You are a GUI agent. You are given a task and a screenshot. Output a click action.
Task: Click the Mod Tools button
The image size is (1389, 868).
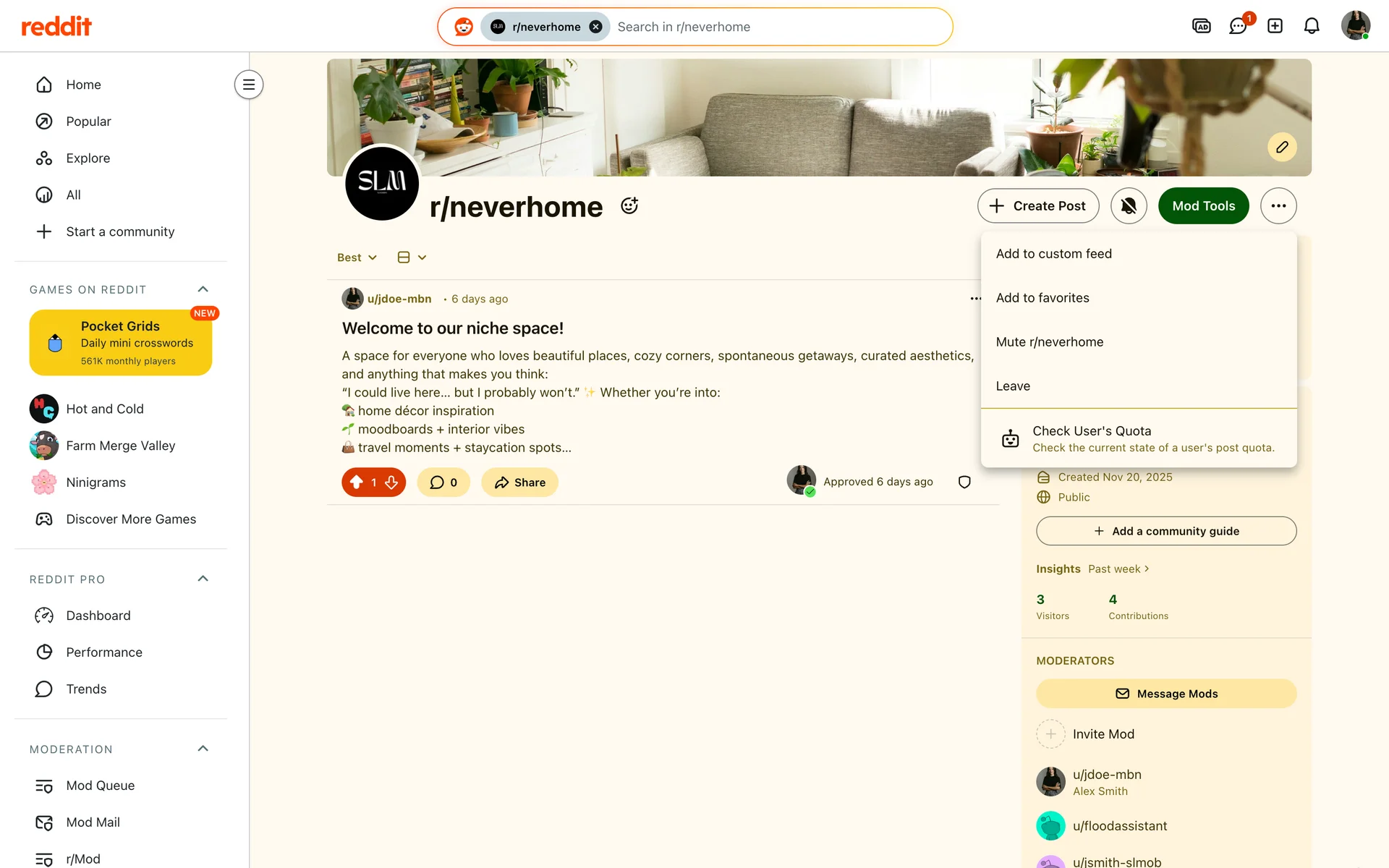[1204, 206]
